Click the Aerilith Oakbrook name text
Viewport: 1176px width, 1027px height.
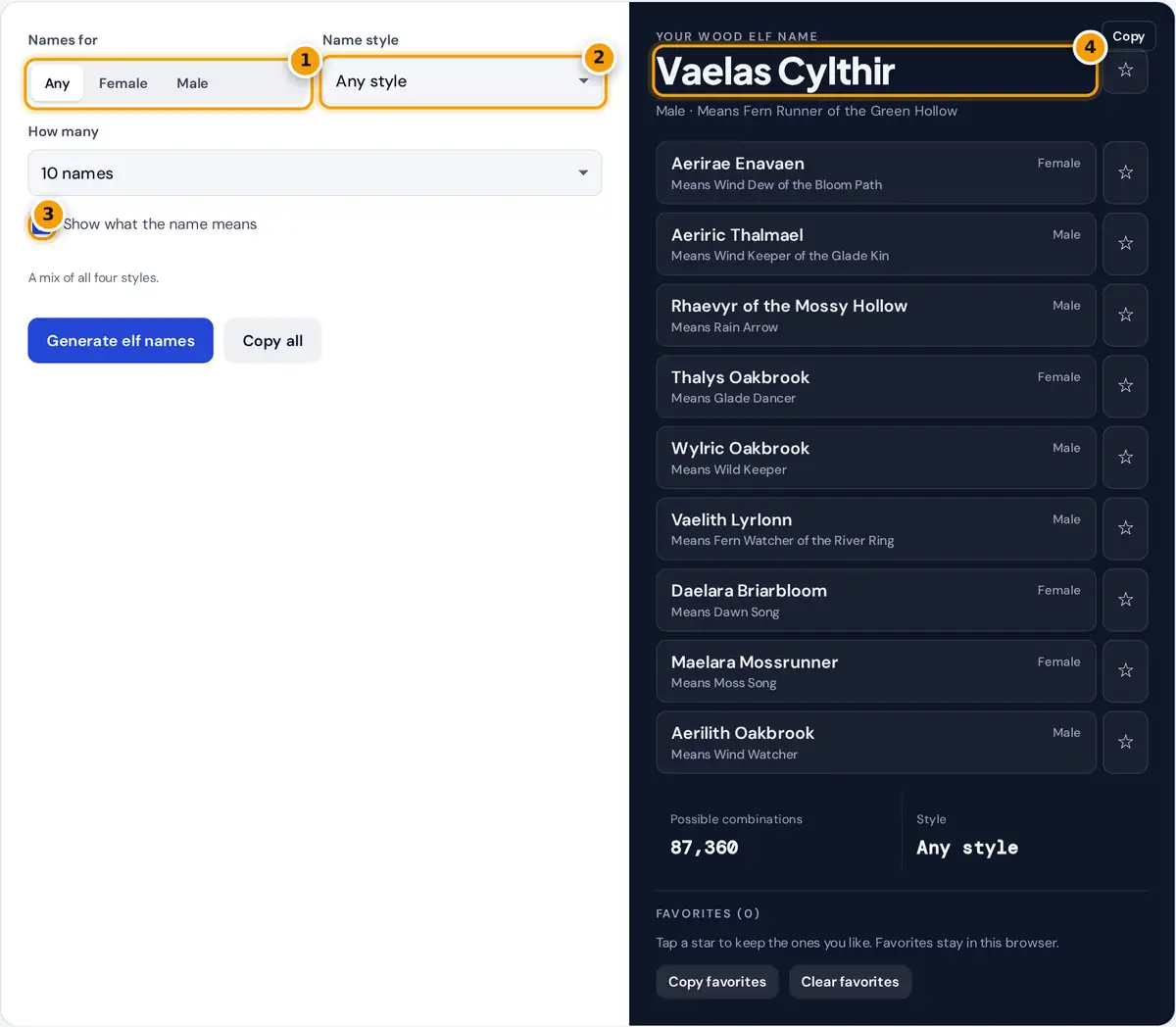click(x=743, y=733)
